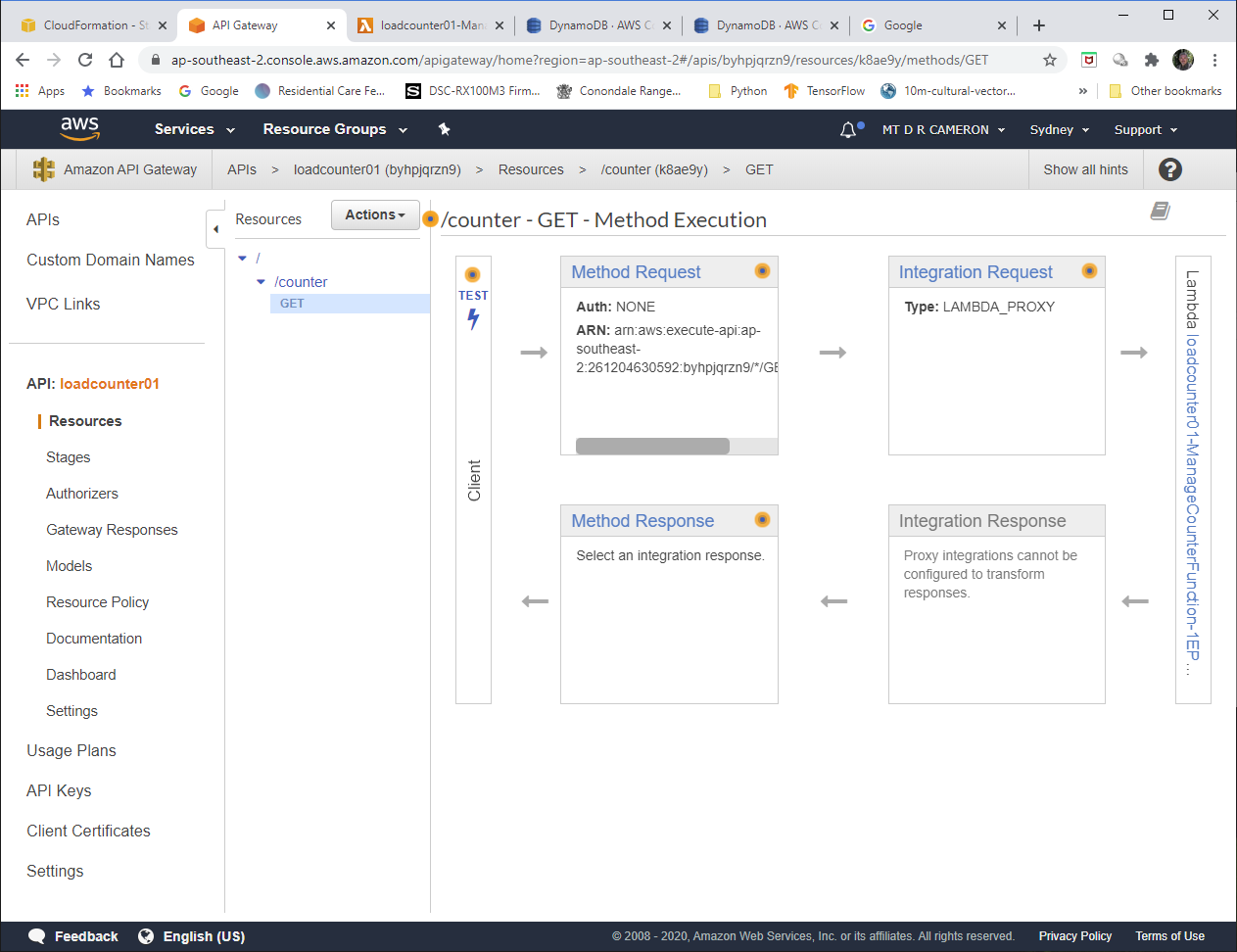The image size is (1237, 952).
Task: Click the Feedback speech bubble icon
Action: 37,936
